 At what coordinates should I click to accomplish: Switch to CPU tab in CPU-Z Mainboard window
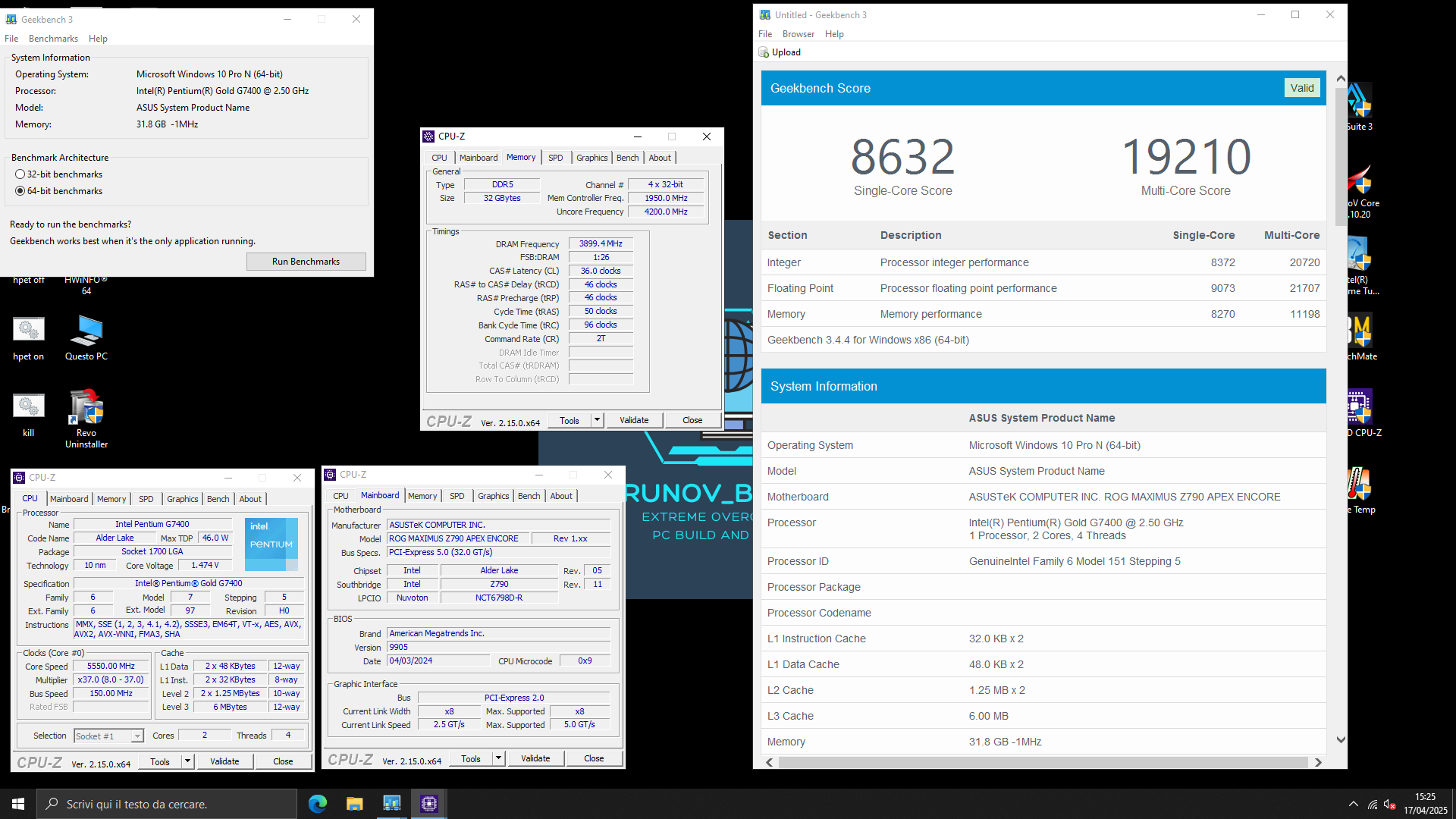(341, 496)
